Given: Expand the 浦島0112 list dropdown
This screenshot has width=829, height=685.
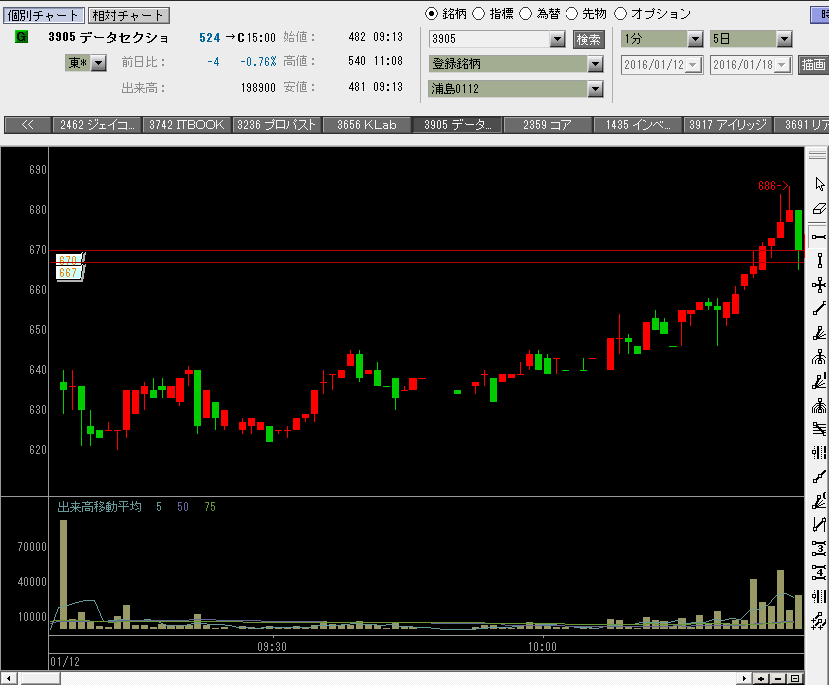Looking at the screenshot, I should point(595,89).
